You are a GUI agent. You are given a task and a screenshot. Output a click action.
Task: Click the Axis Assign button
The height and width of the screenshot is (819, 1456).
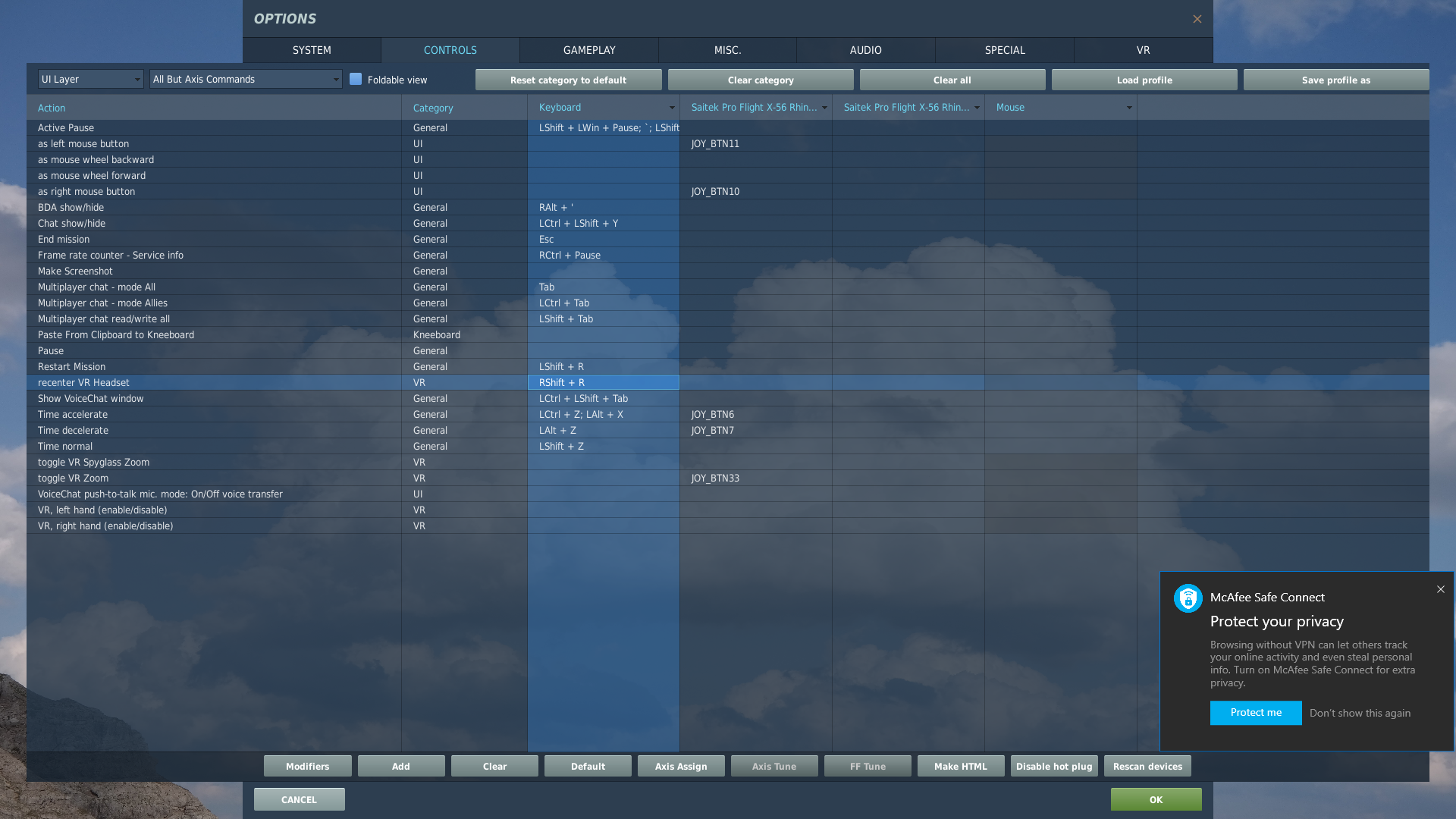click(681, 766)
